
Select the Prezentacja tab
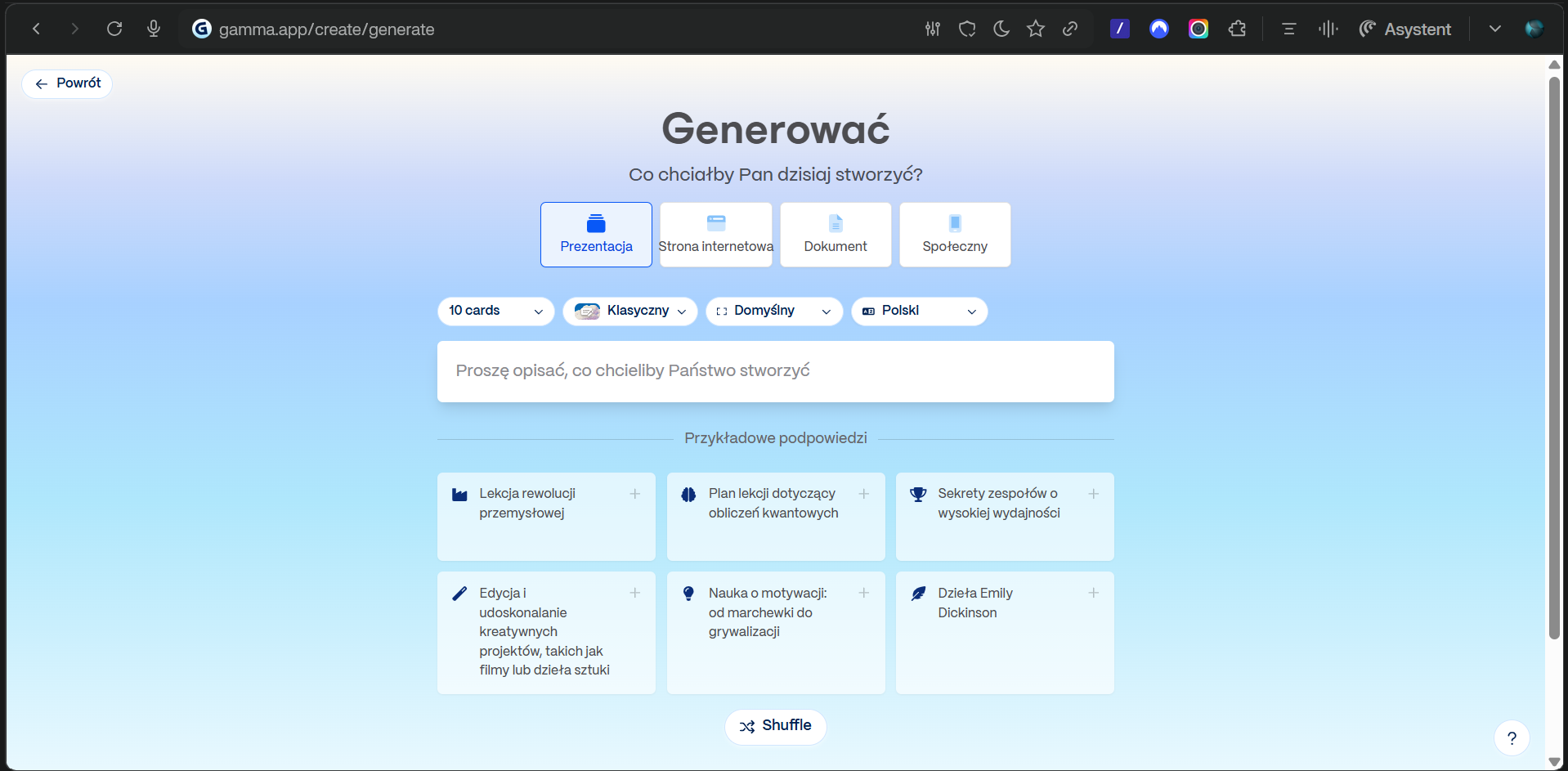tap(596, 235)
